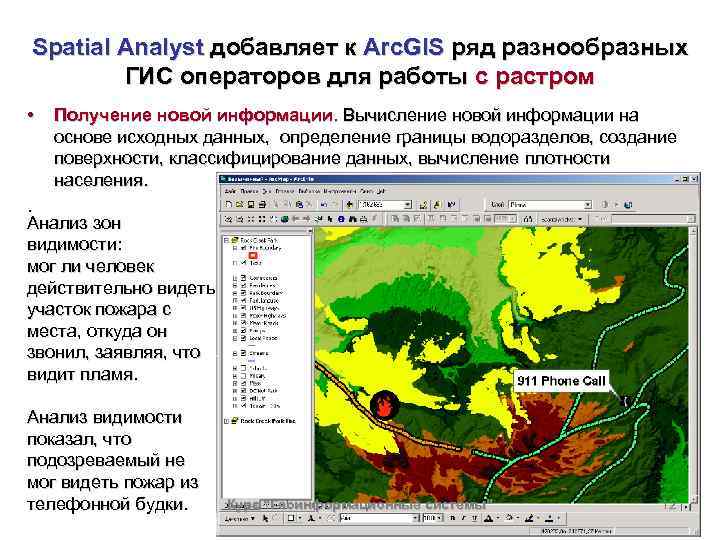The width and height of the screenshot is (720, 540).
Task: Select the rectangle drawing tool
Action: click(x=291, y=518)
